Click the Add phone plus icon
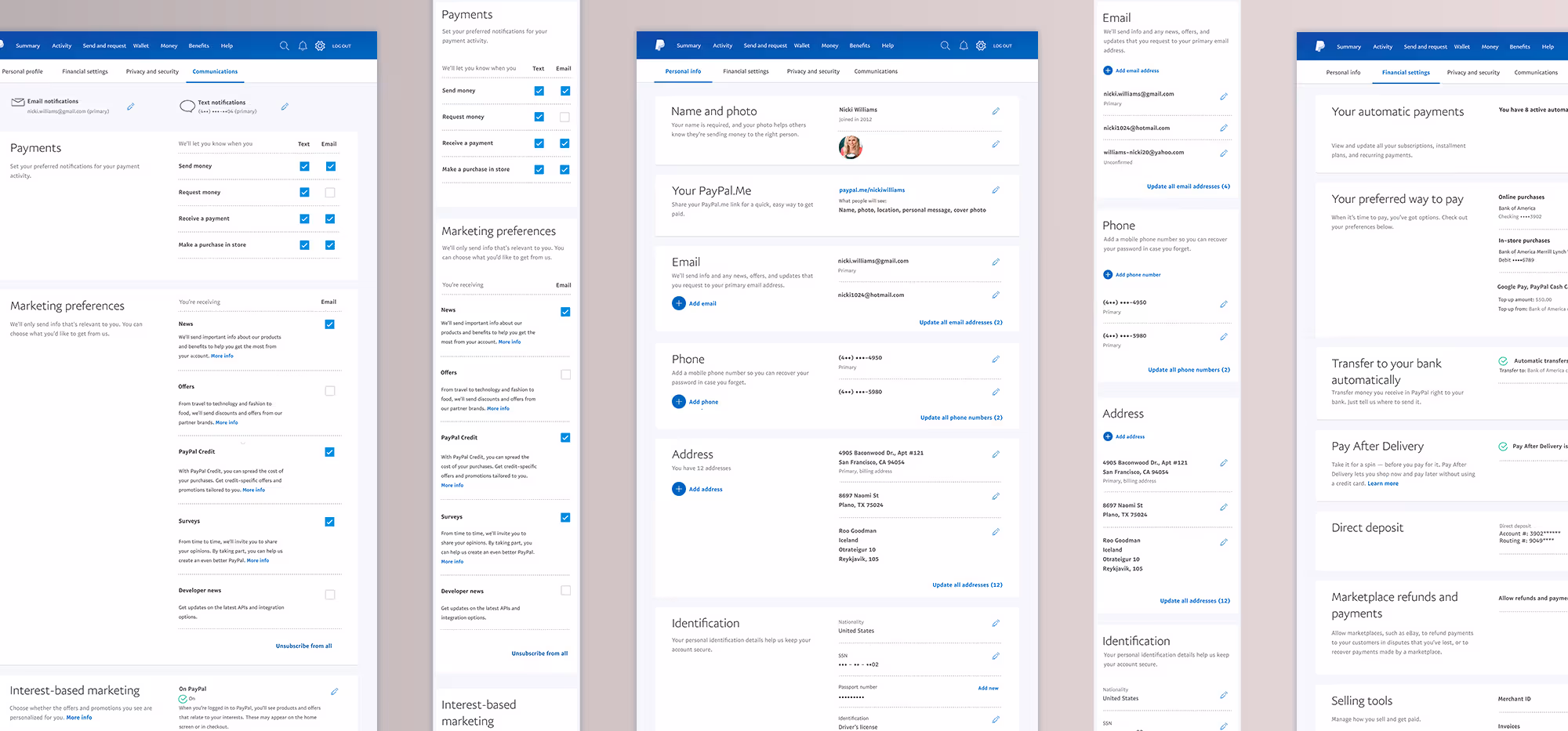This screenshot has width=1568, height=731. coord(678,401)
